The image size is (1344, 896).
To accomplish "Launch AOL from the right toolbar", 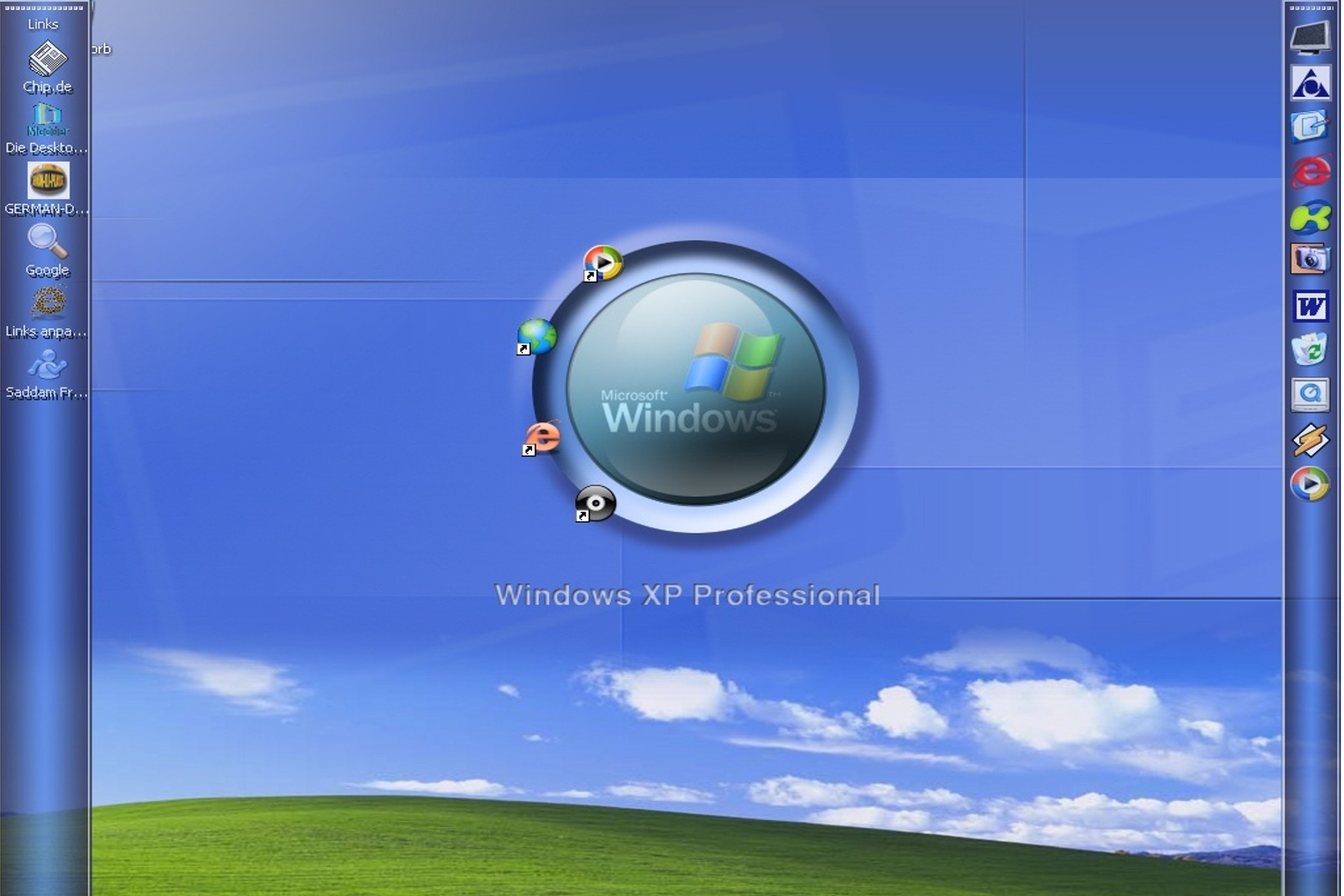I will (x=1310, y=83).
